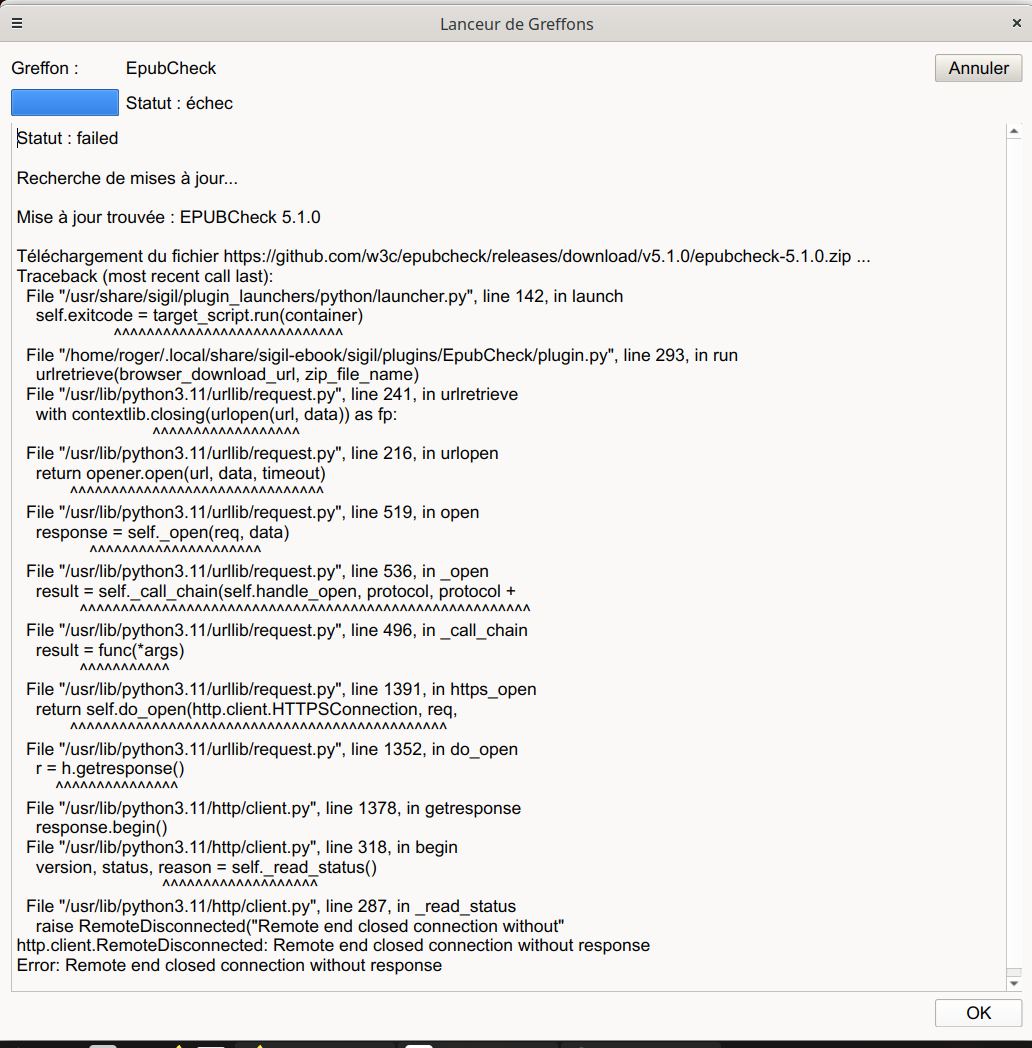The width and height of the screenshot is (1032, 1048).
Task: Click the request.py line 216 urlopen entry
Action: point(262,453)
